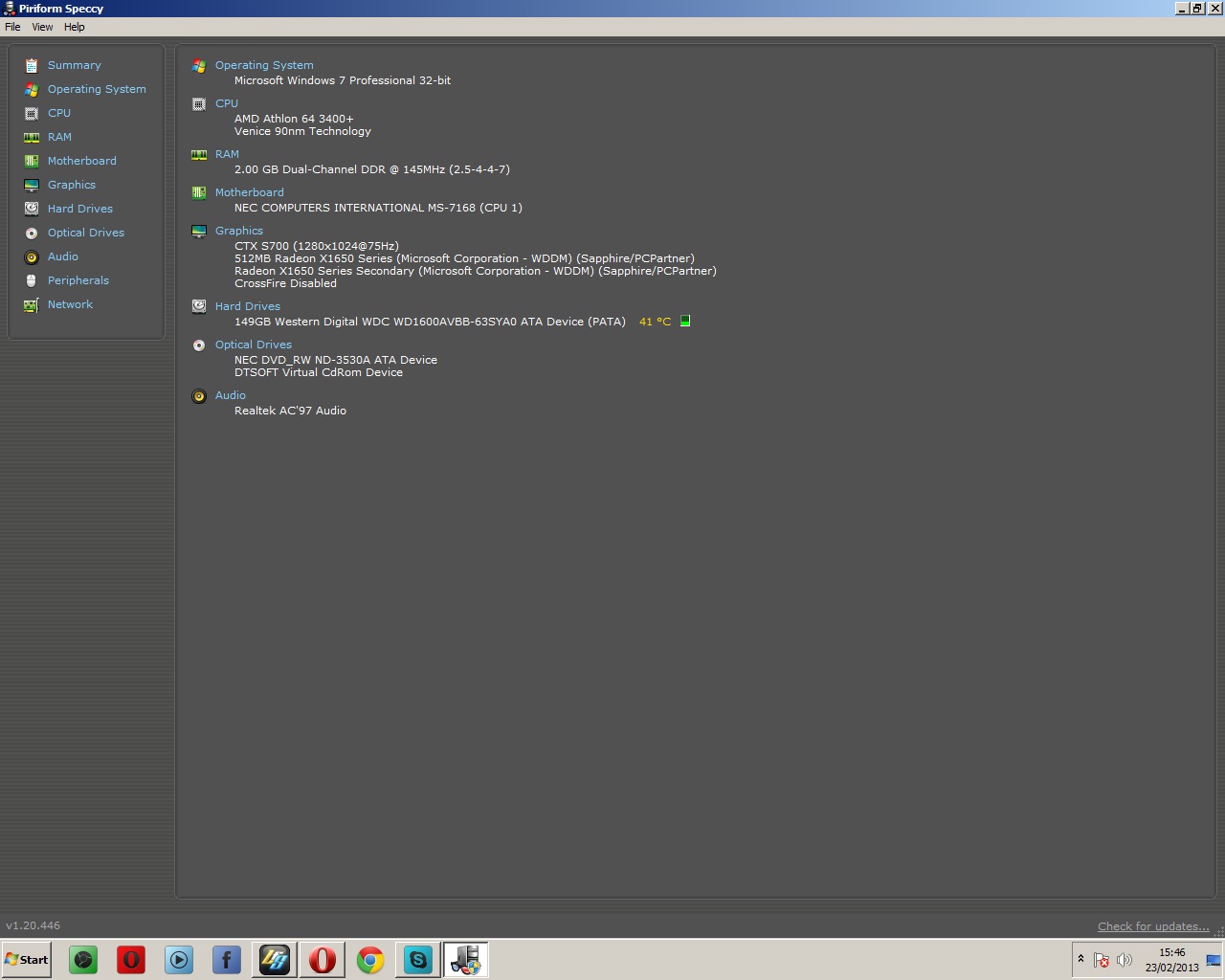Click the Optical Drives heading in the summary panel
Image resolution: width=1225 pixels, height=980 pixels.
254,345
